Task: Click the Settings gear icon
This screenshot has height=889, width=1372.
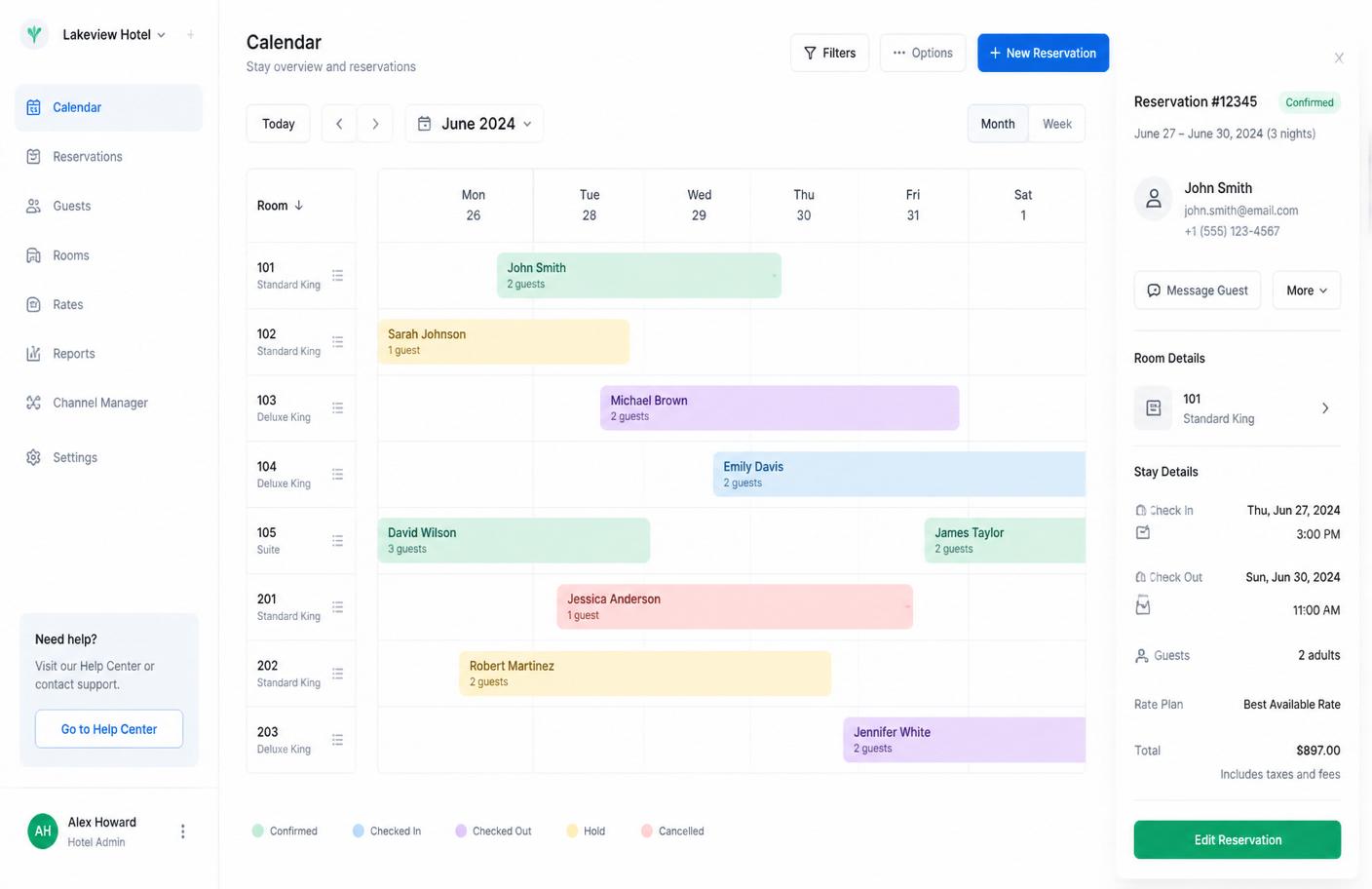Action: pyautogui.click(x=33, y=457)
